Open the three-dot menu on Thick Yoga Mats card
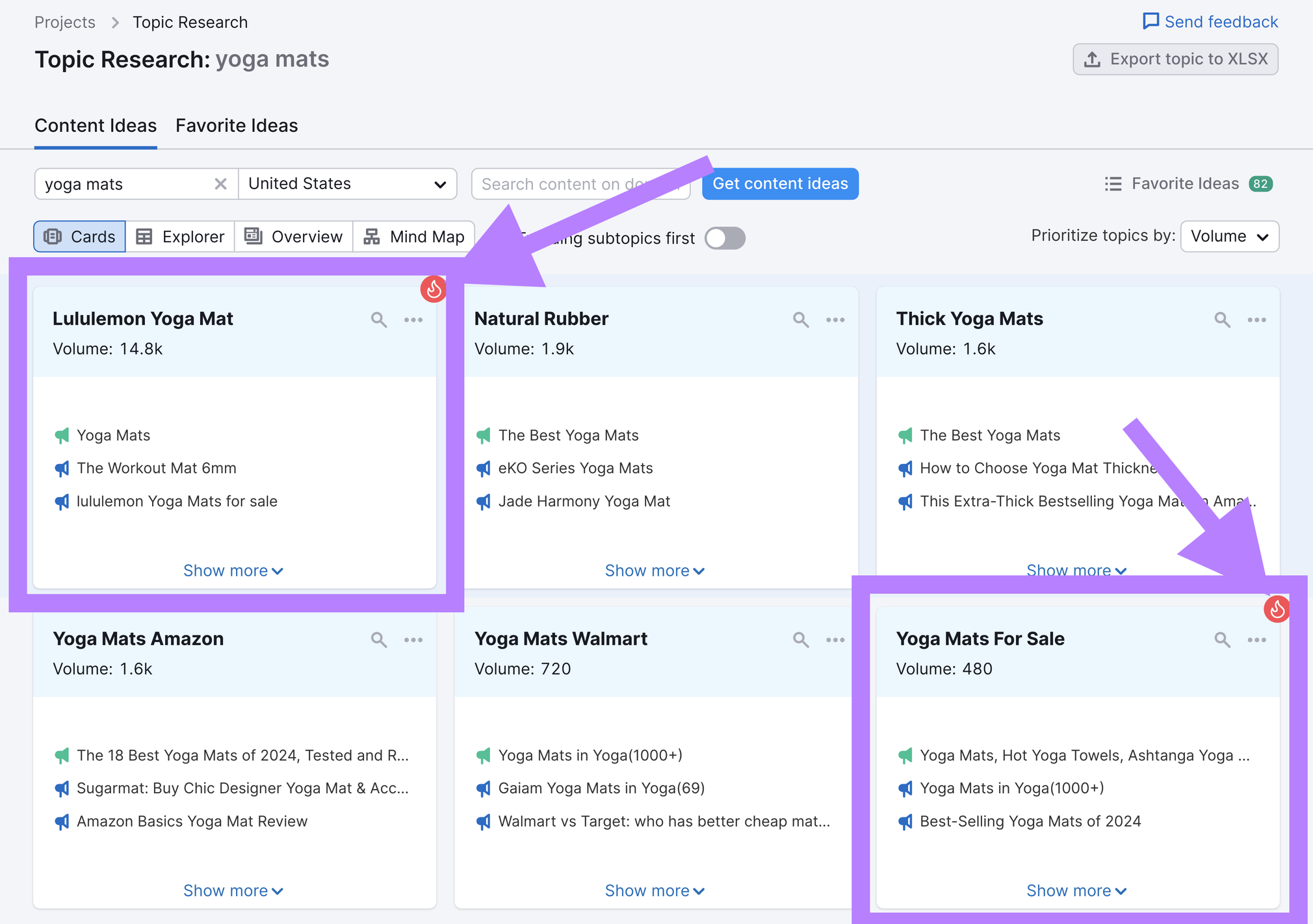This screenshot has width=1313, height=924. 1256,319
